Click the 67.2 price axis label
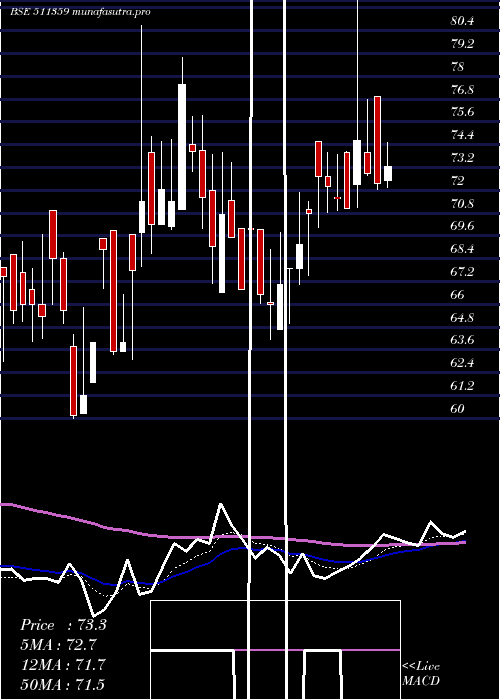The height and width of the screenshot is (700, 500). 462,271
